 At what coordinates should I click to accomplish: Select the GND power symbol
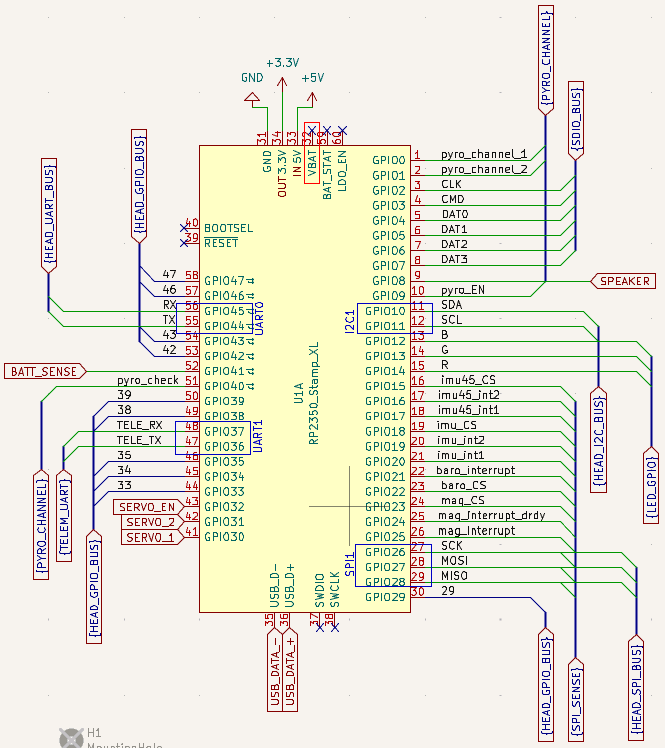pos(252,98)
